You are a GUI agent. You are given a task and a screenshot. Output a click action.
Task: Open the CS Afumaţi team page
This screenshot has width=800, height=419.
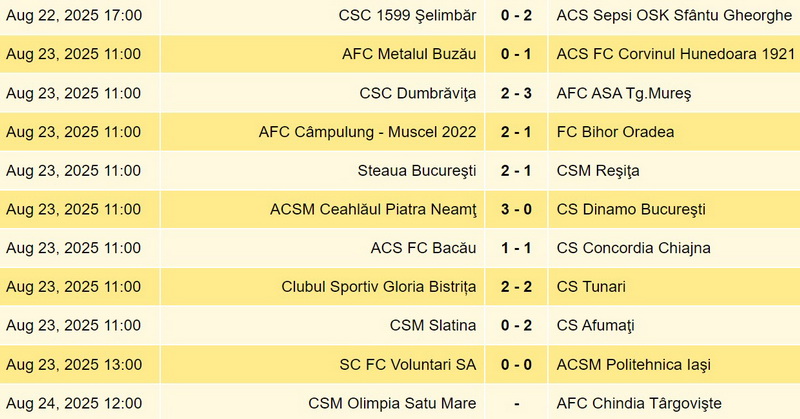595,326
